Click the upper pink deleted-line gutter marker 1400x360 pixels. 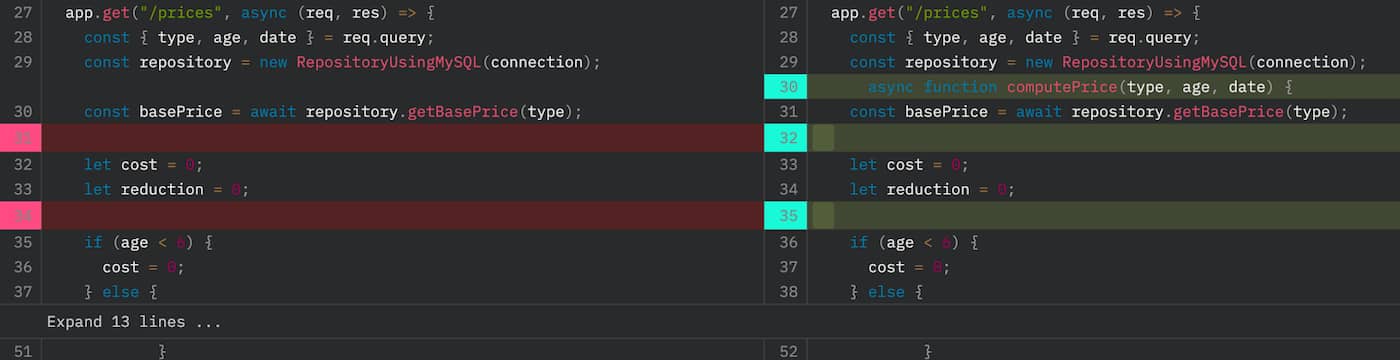tap(21, 138)
